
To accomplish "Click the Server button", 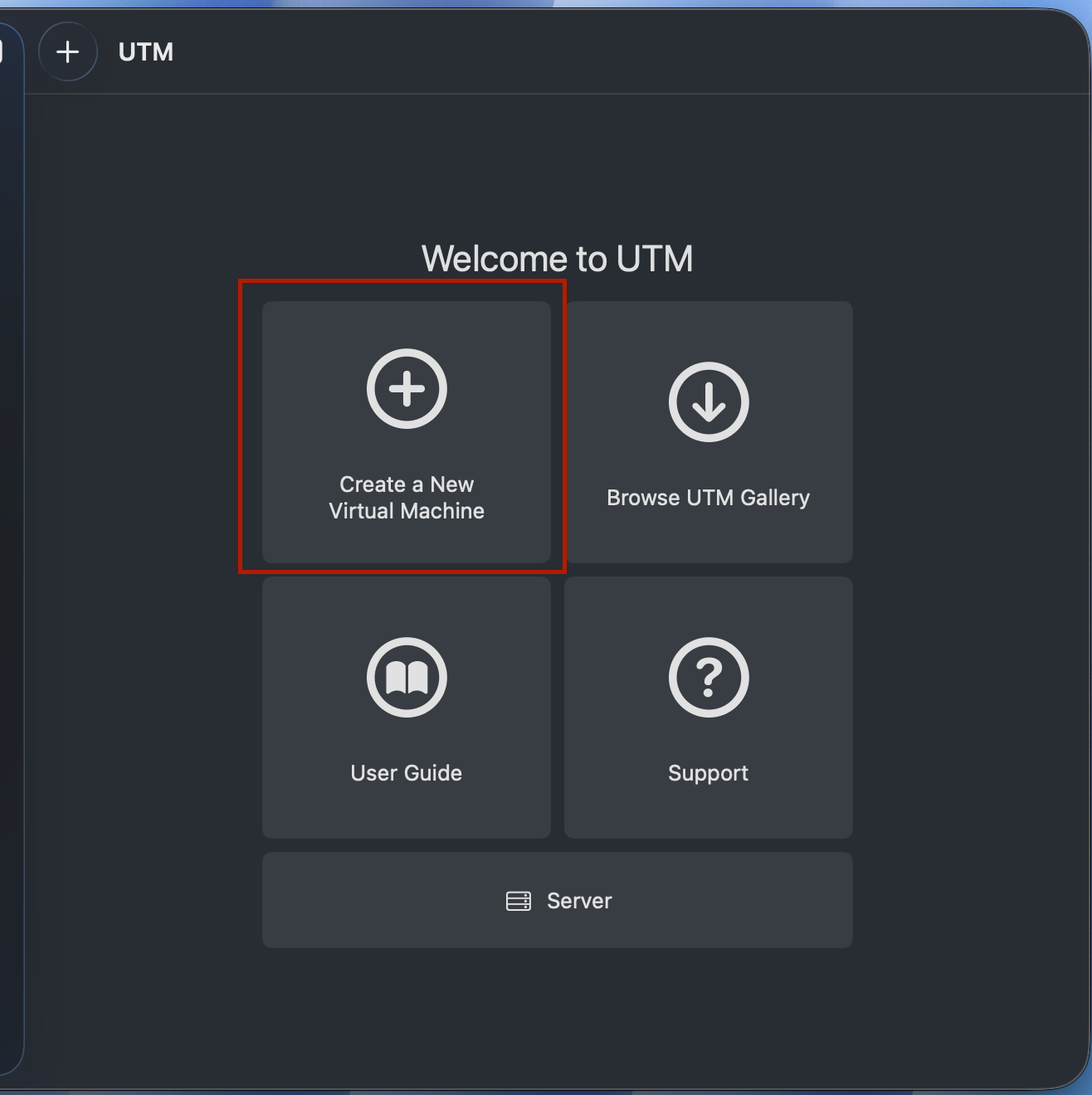I will tap(558, 900).
